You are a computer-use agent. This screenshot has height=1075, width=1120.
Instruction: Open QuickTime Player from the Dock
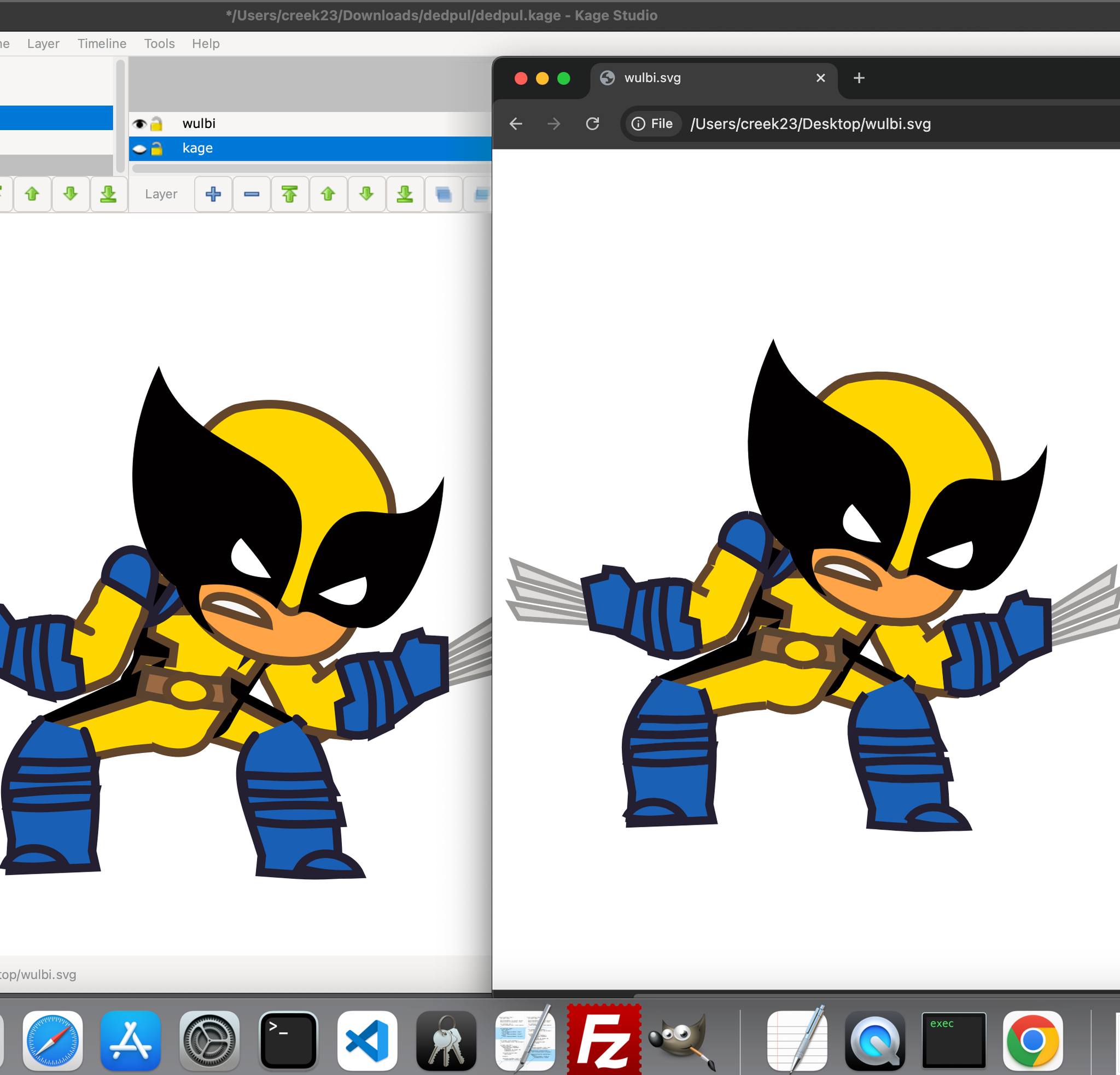875,1041
